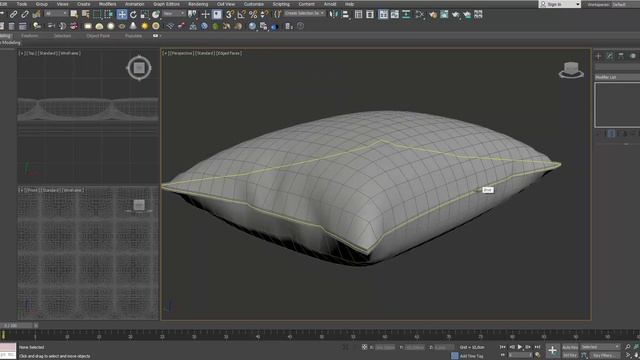This screenshot has width=640, height=360.
Task: Open the Modifier List dropdown
Action: coord(617,77)
